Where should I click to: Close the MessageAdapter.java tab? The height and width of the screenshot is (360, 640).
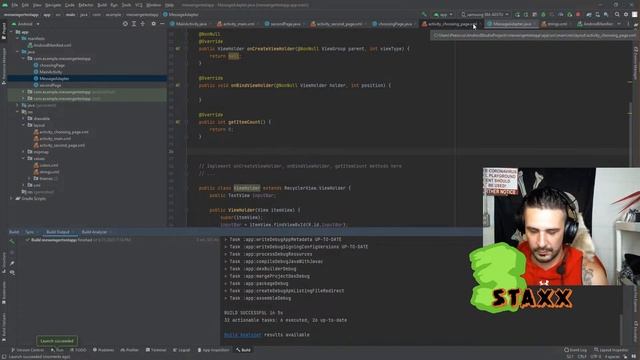click(x=535, y=24)
